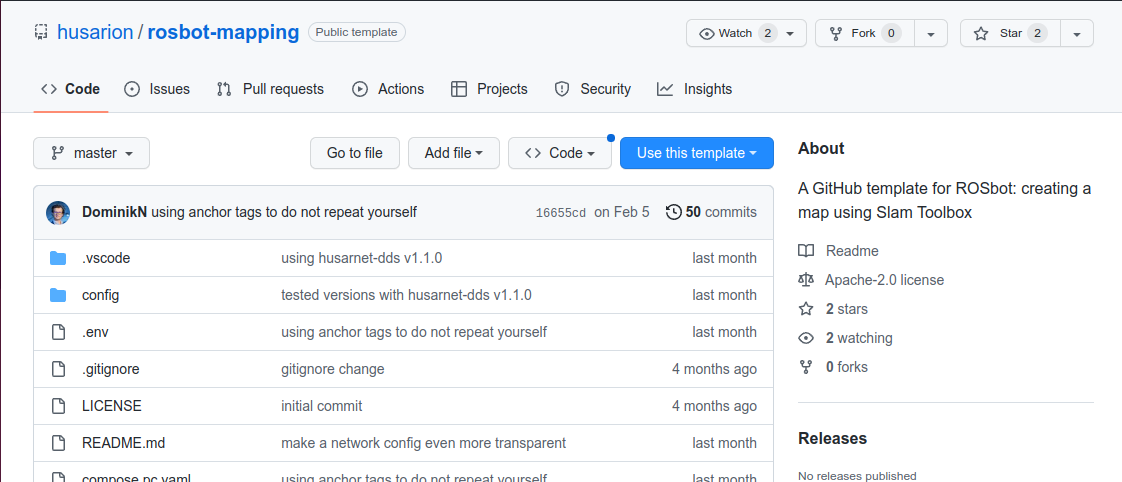Expand the Watch dropdown arrow

[791, 33]
